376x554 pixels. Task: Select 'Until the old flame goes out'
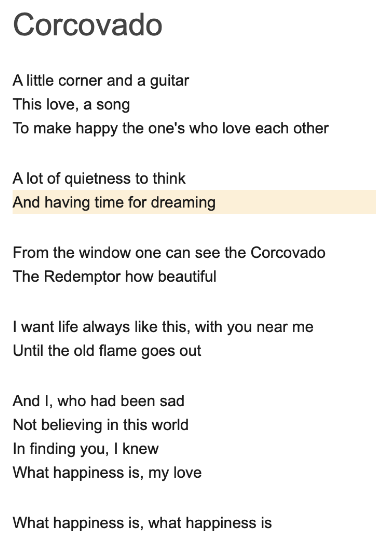[107, 351]
